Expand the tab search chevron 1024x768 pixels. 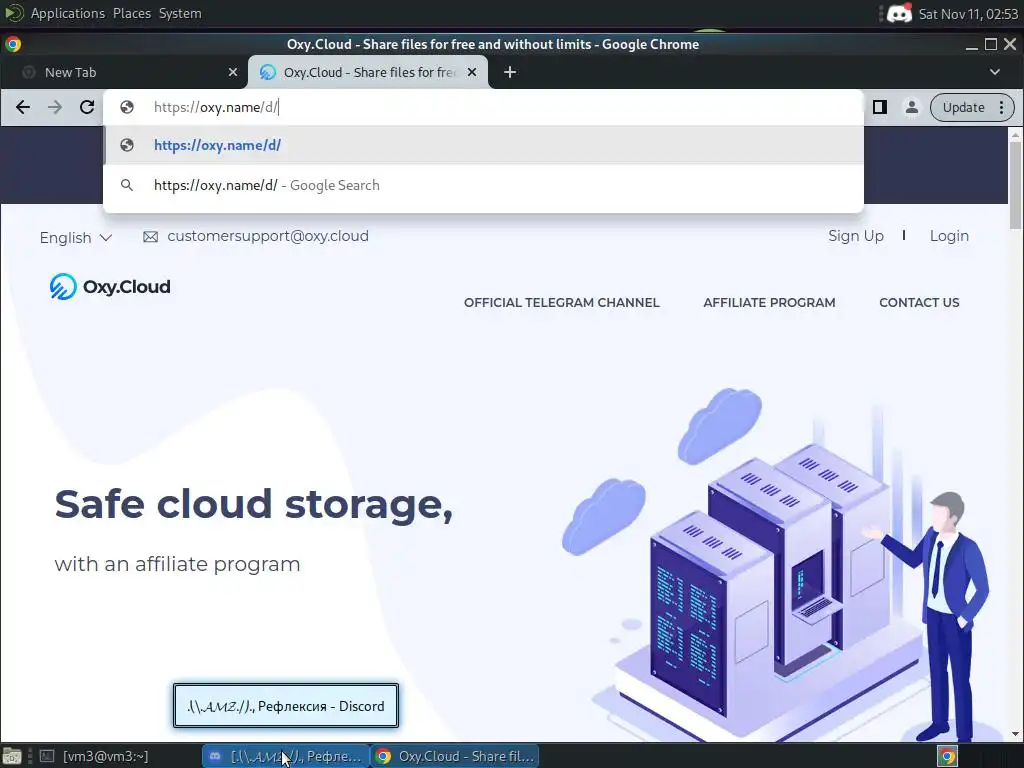995,72
